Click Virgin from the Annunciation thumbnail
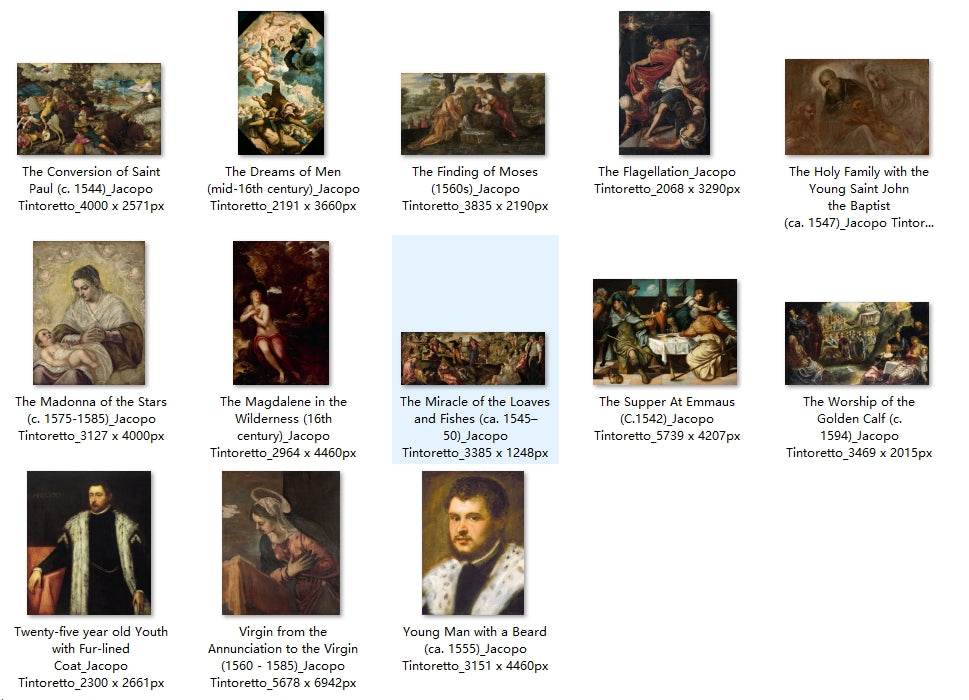This screenshot has width=969, height=700. click(281, 543)
